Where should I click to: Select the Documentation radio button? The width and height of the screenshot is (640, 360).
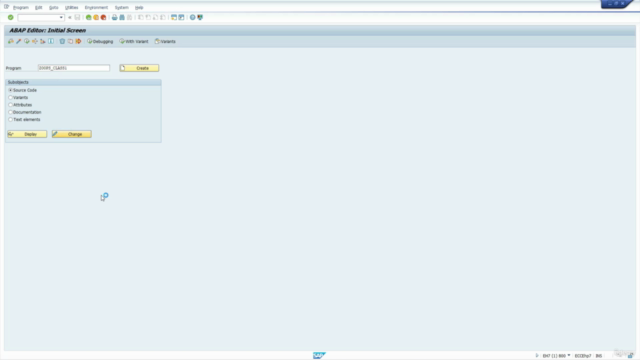pyautogui.click(x=11, y=112)
